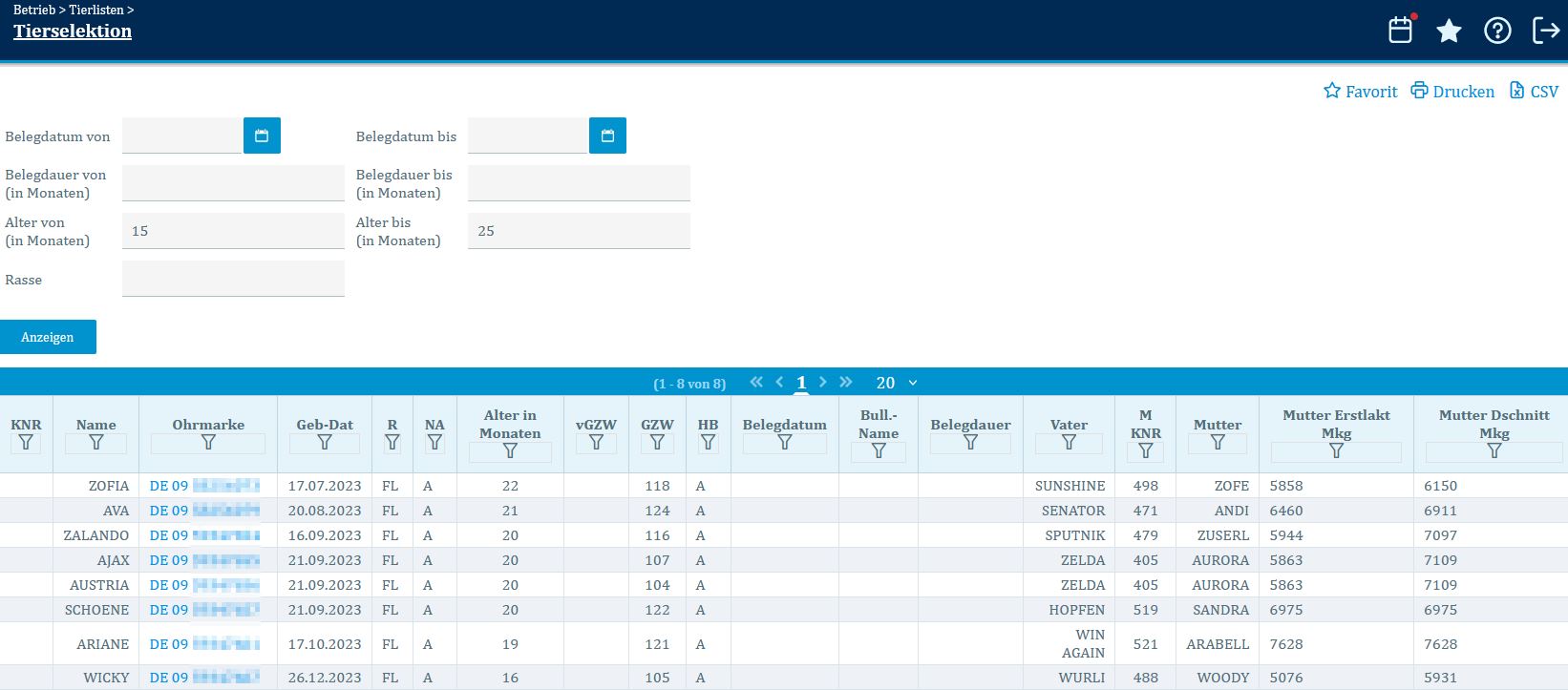
Task: Click Tierlisten in the breadcrumb
Action: coord(96,10)
